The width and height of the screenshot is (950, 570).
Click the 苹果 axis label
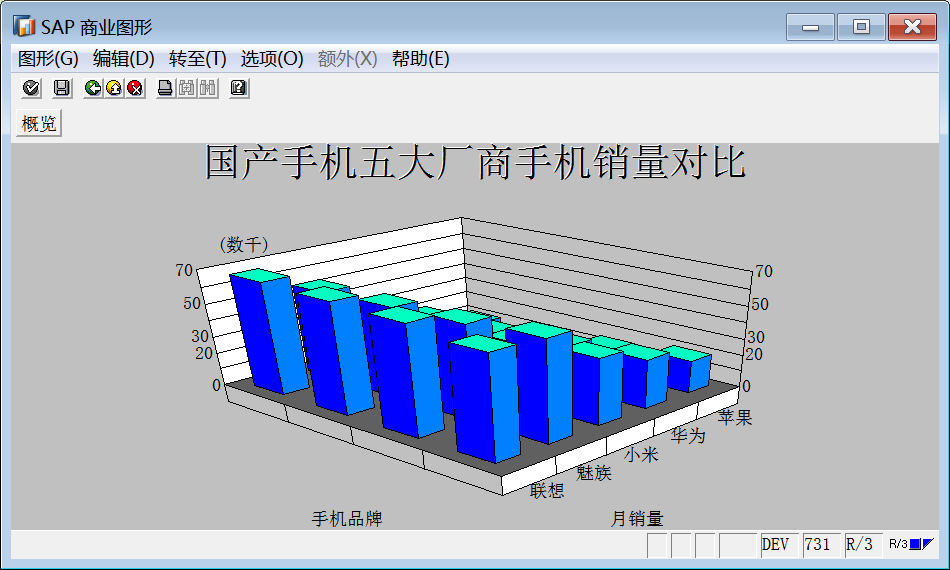tap(735, 417)
